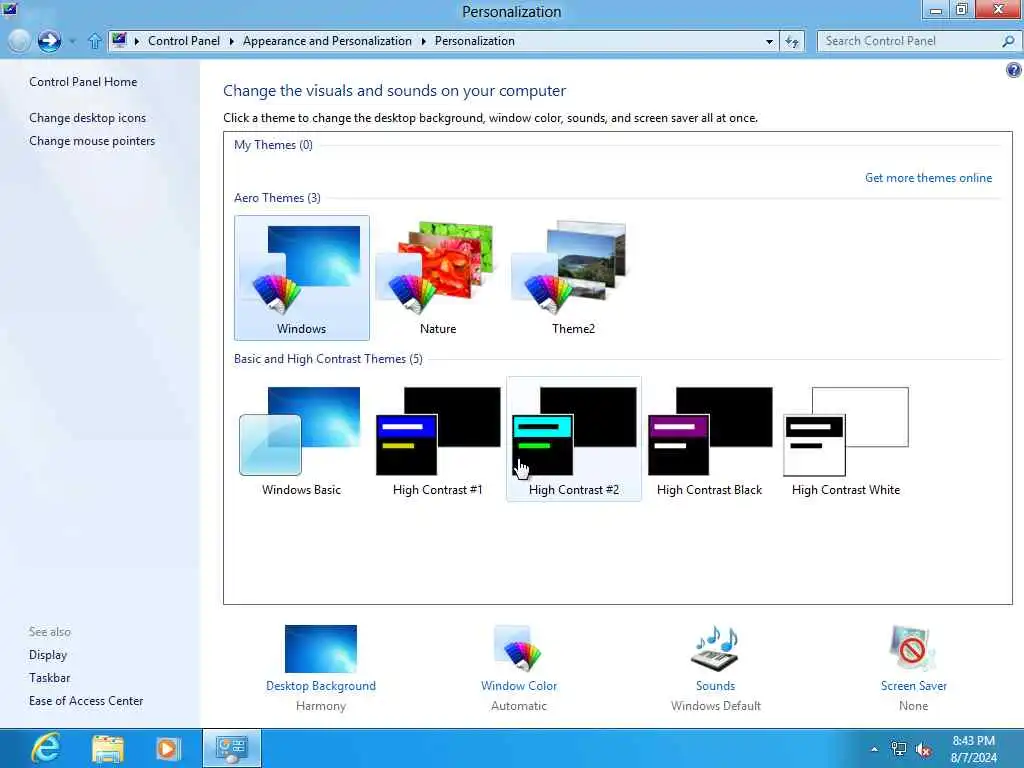The image size is (1024, 768).
Task: Click Control Panel breadcrumb
Action: [x=184, y=40]
